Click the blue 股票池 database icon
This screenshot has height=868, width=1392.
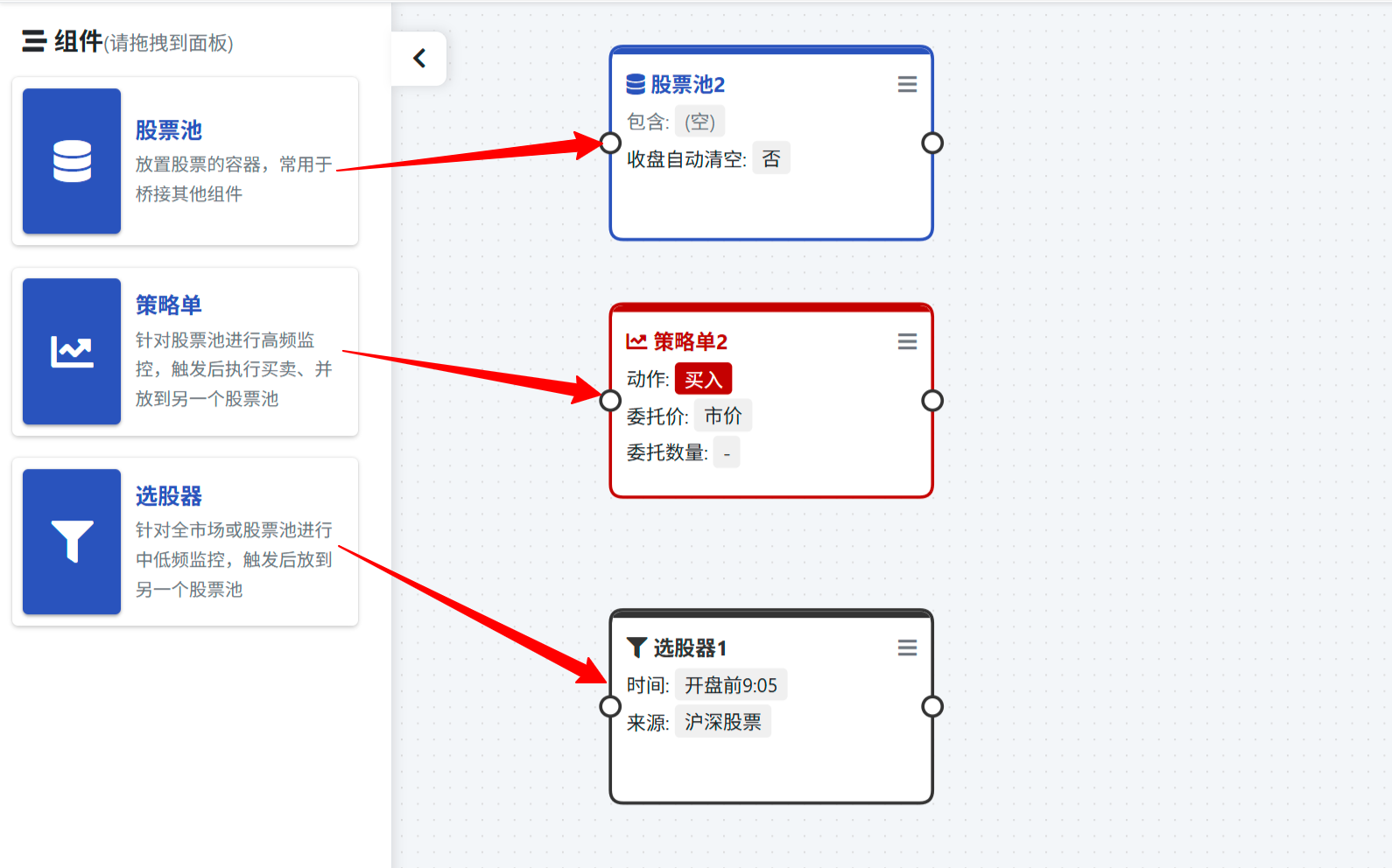pos(72,161)
